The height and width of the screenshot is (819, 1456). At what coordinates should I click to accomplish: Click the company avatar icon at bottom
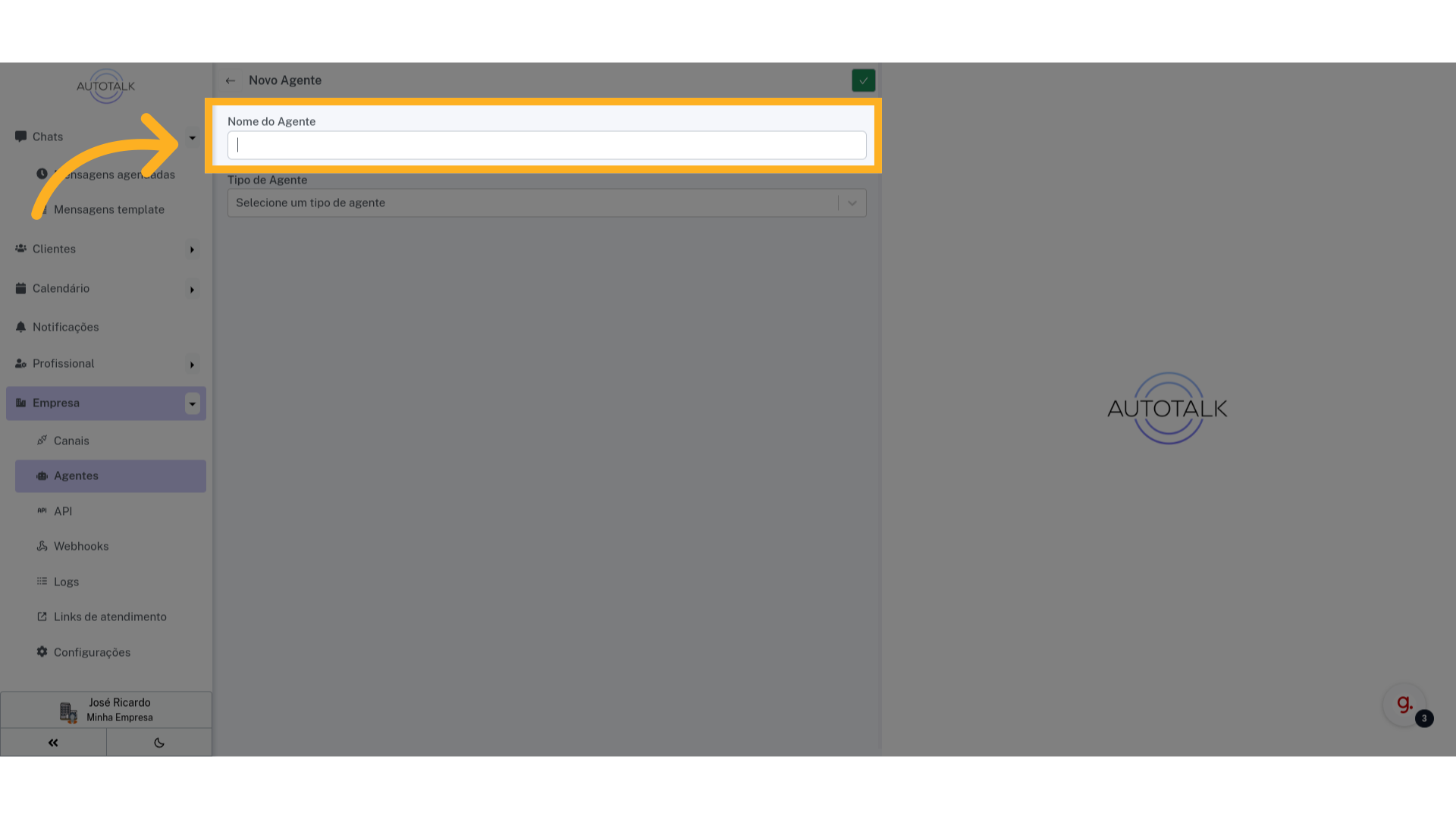tap(68, 712)
